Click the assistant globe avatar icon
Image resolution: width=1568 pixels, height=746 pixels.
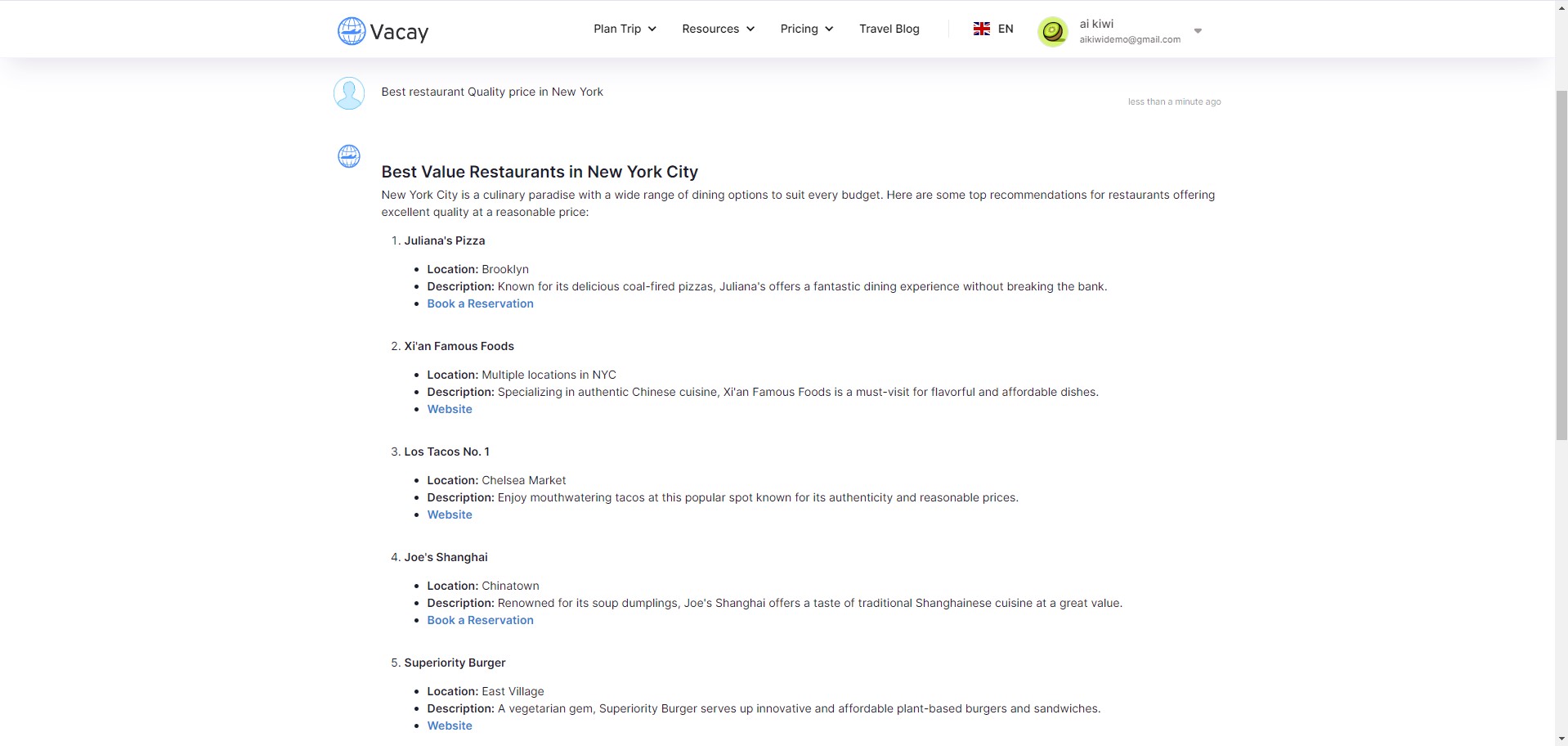(349, 156)
